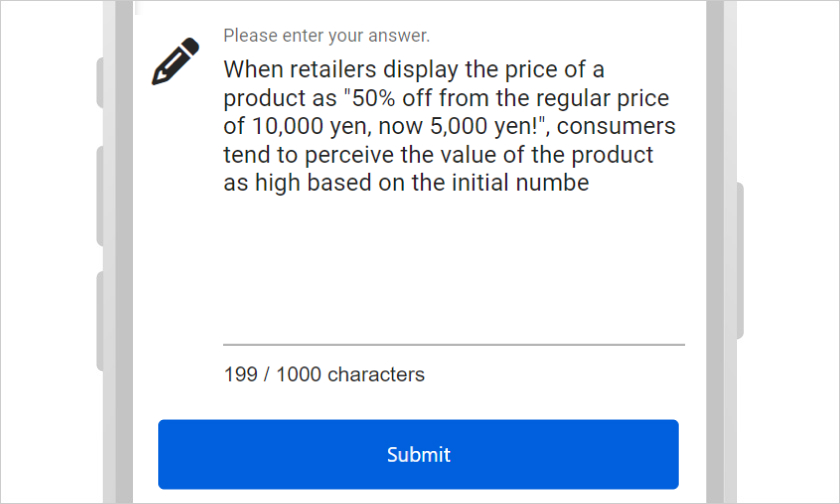Click the "199 / 1000 characters" counter
Image resolution: width=840 pixels, height=504 pixels.
tap(324, 375)
